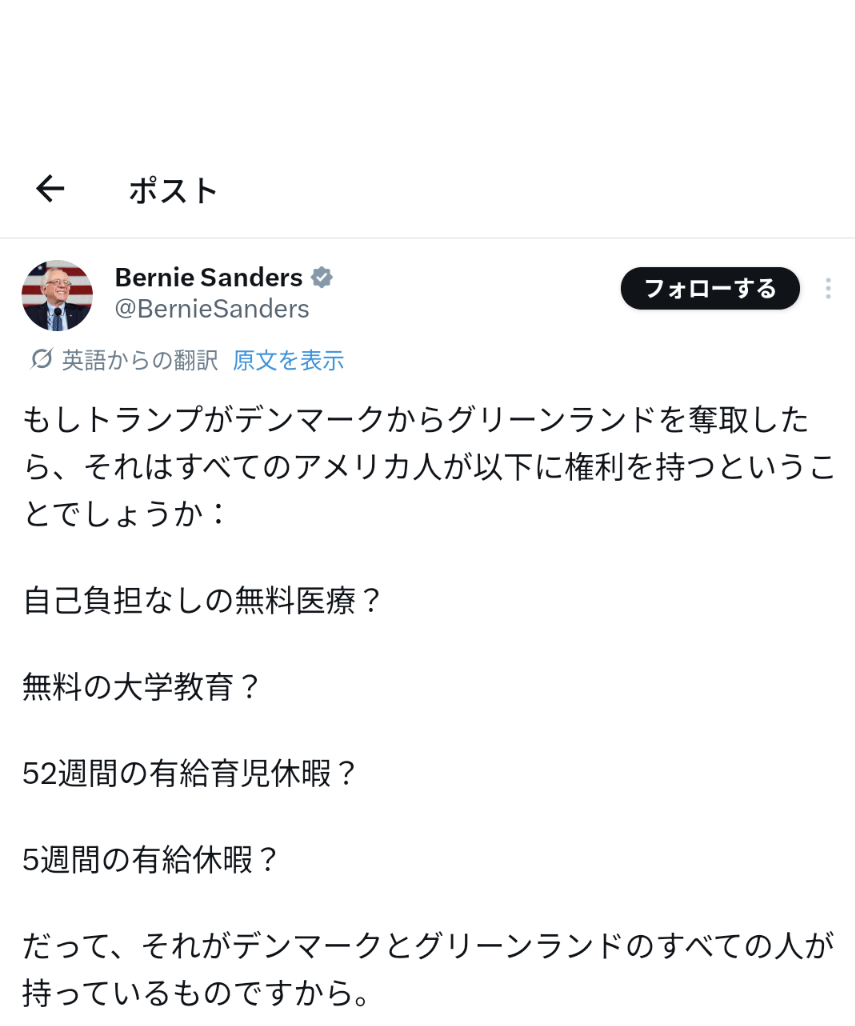Click the line 52週間の有給育児休暇？

coord(190,773)
